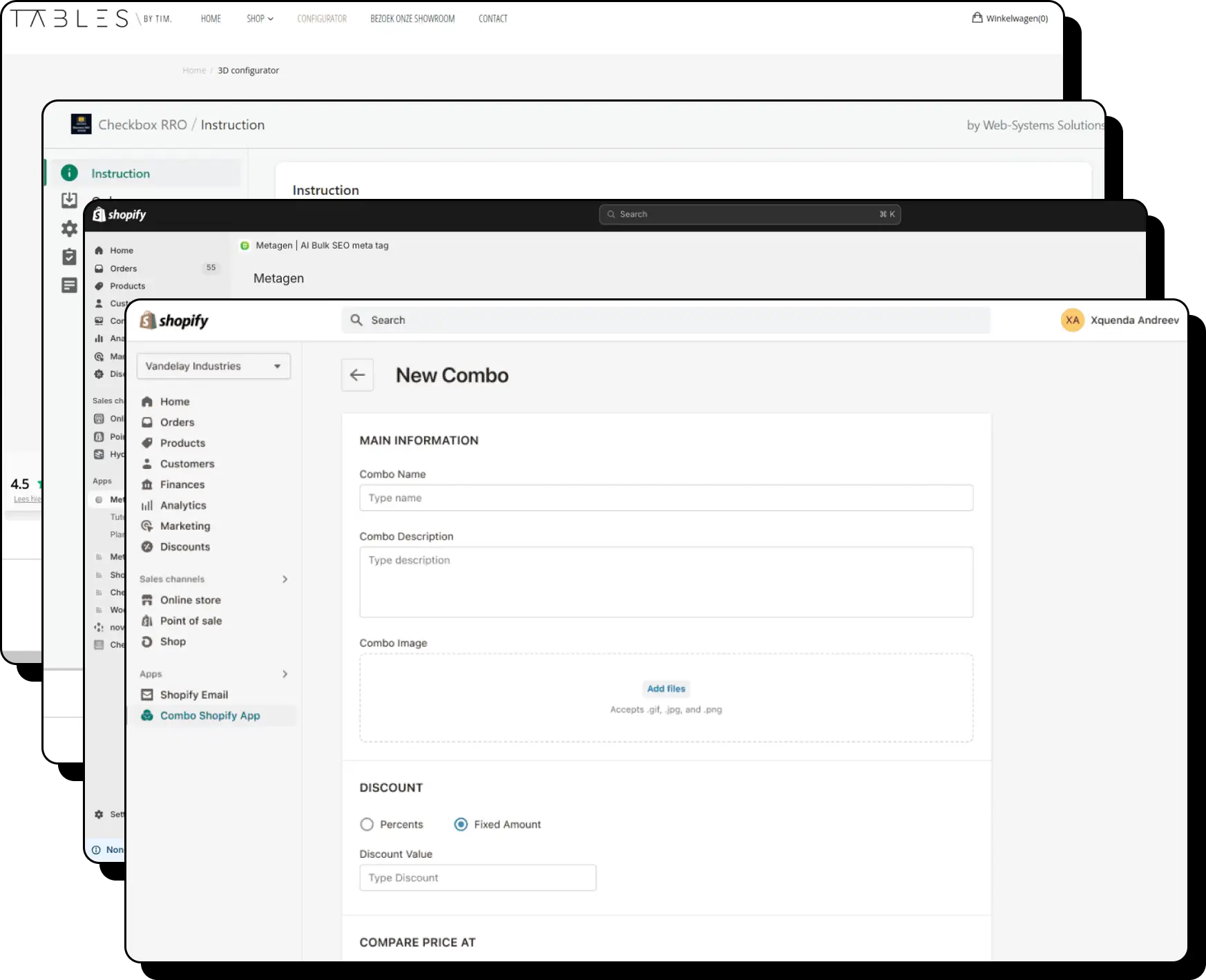
Task: Select the Percents discount option
Action: (367, 825)
